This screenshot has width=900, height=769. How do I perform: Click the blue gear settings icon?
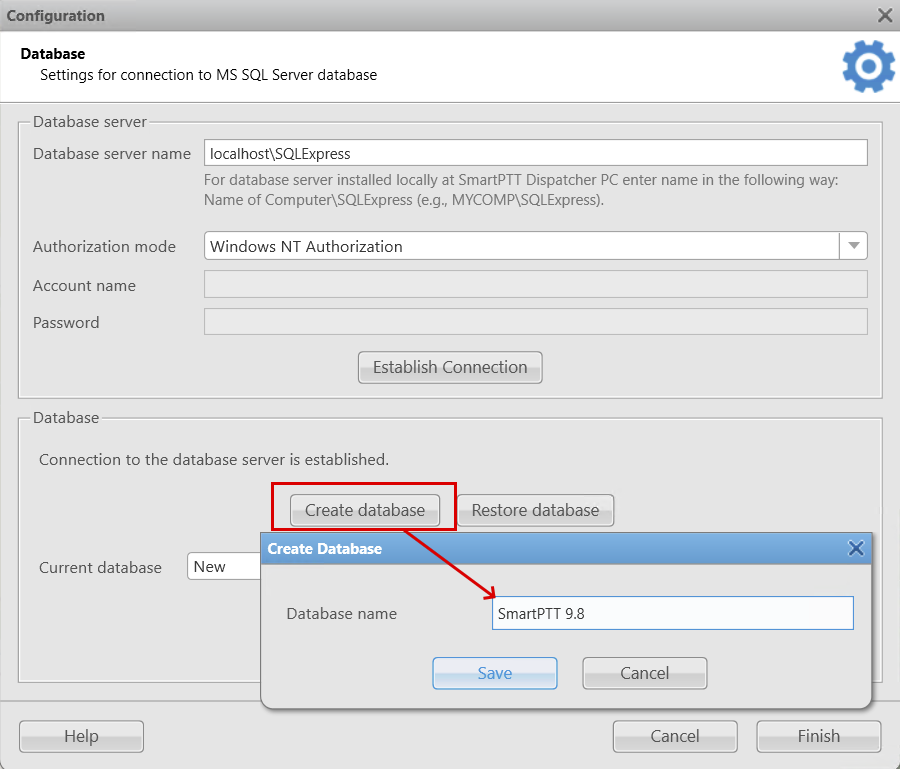(x=868, y=67)
